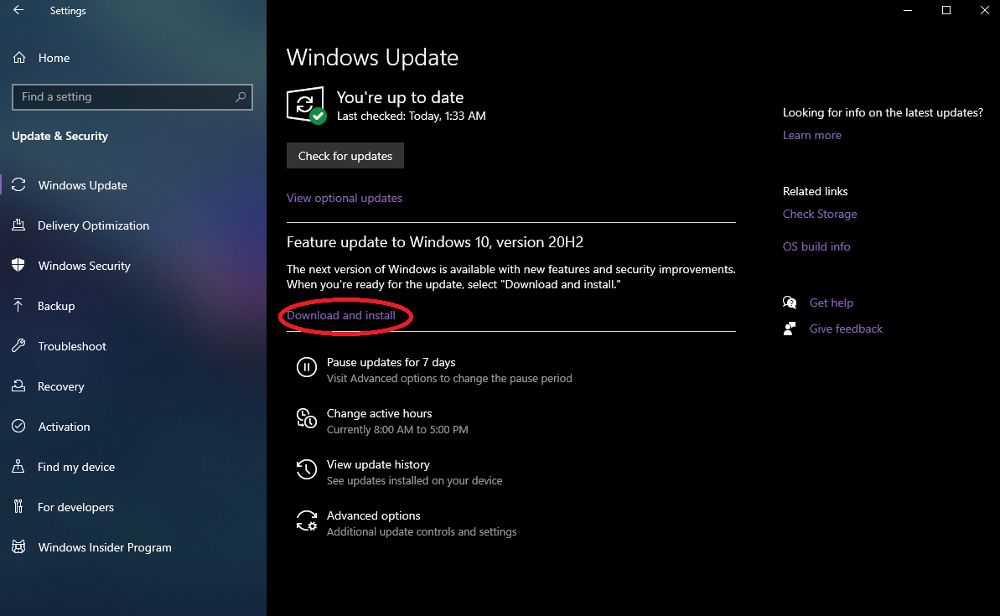Click the Advanced options gear icon
The width and height of the screenshot is (1000, 616).
306,522
